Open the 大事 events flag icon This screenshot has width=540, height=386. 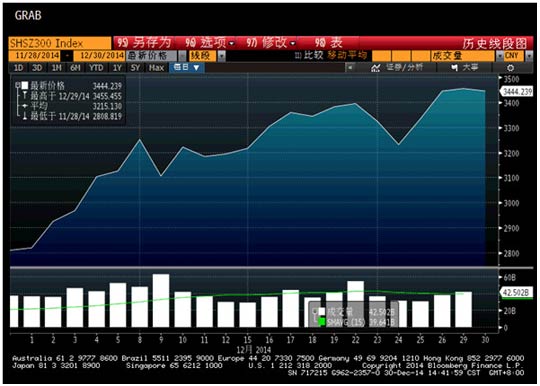click(455, 68)
